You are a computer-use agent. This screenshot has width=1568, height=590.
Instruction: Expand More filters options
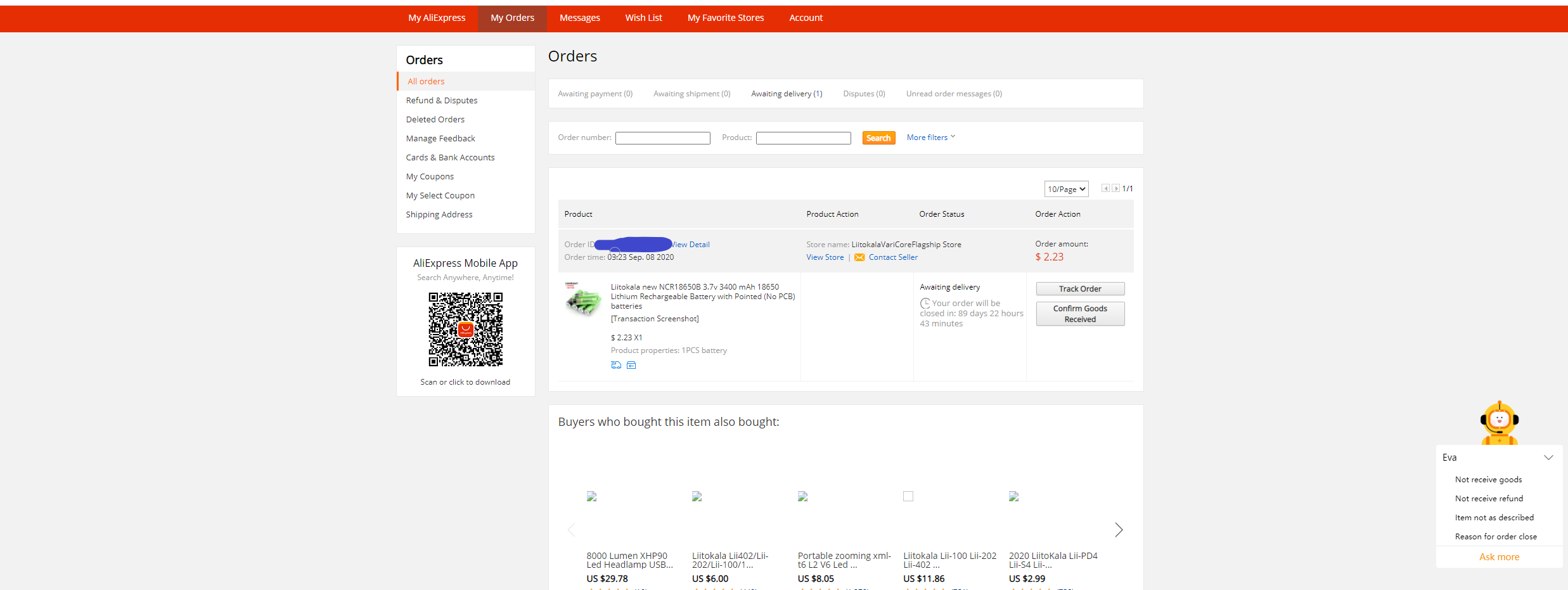[930, 138]
